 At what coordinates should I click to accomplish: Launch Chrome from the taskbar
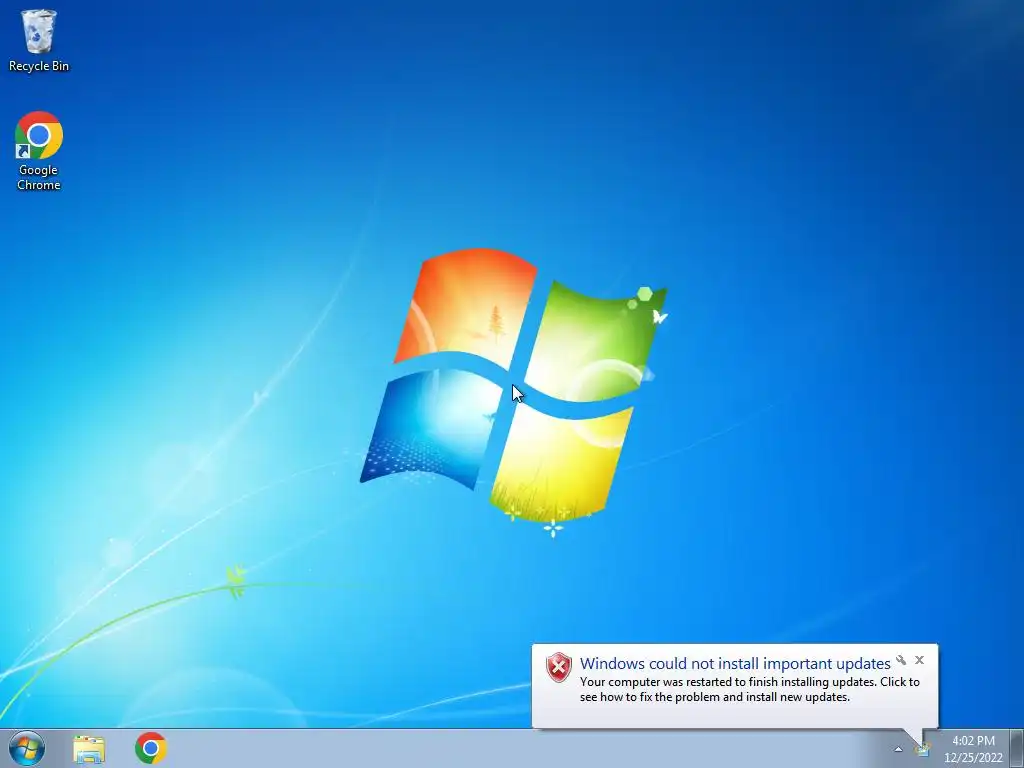click(151, 748)
